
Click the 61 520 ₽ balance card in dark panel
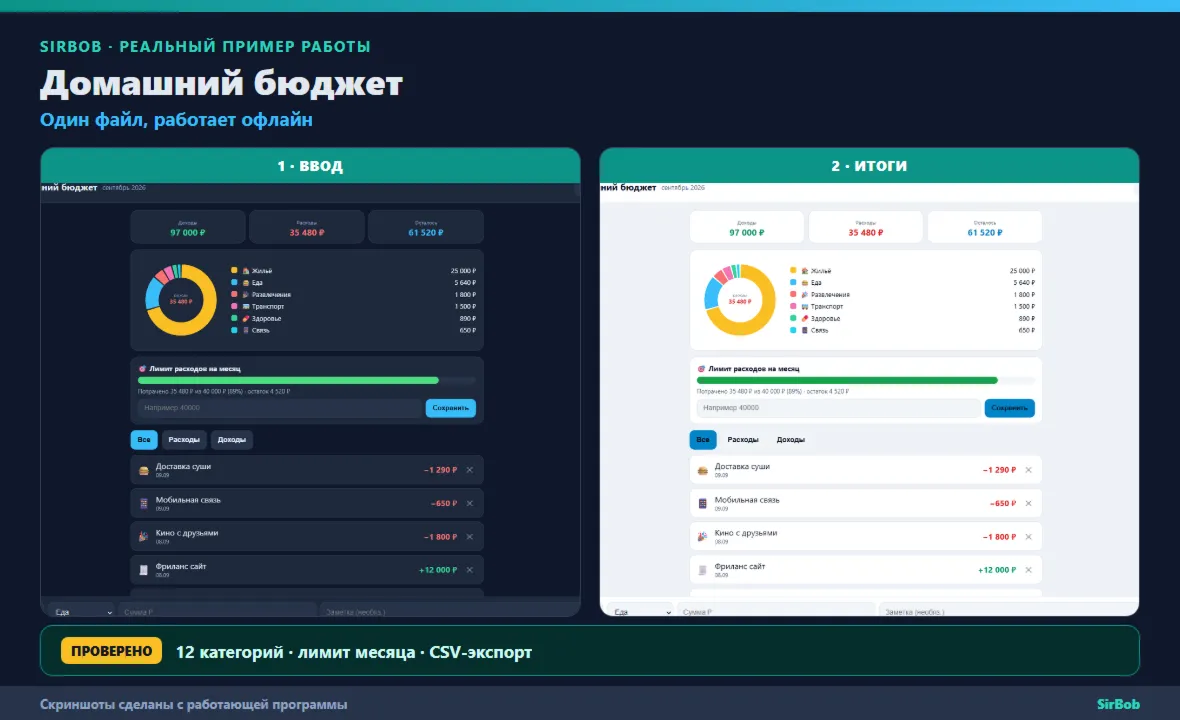[x=426, y=228]
